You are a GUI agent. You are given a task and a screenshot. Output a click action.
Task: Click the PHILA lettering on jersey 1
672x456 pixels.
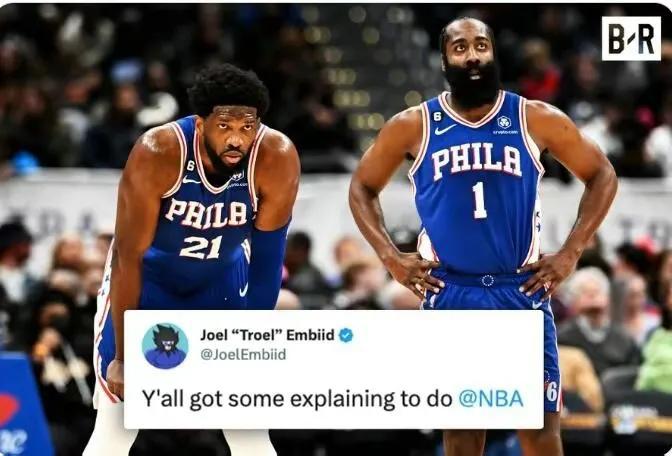click(x=476, y=162)
